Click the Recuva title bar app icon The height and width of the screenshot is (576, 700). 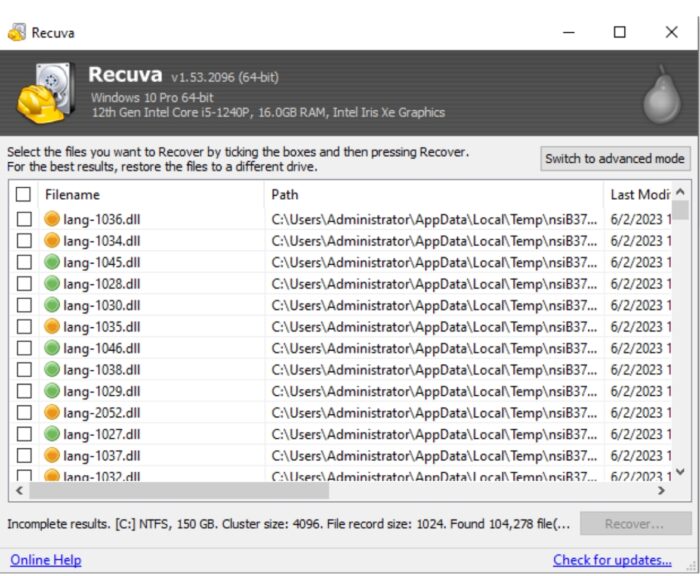pyautogui.click(x=17, y=32)
